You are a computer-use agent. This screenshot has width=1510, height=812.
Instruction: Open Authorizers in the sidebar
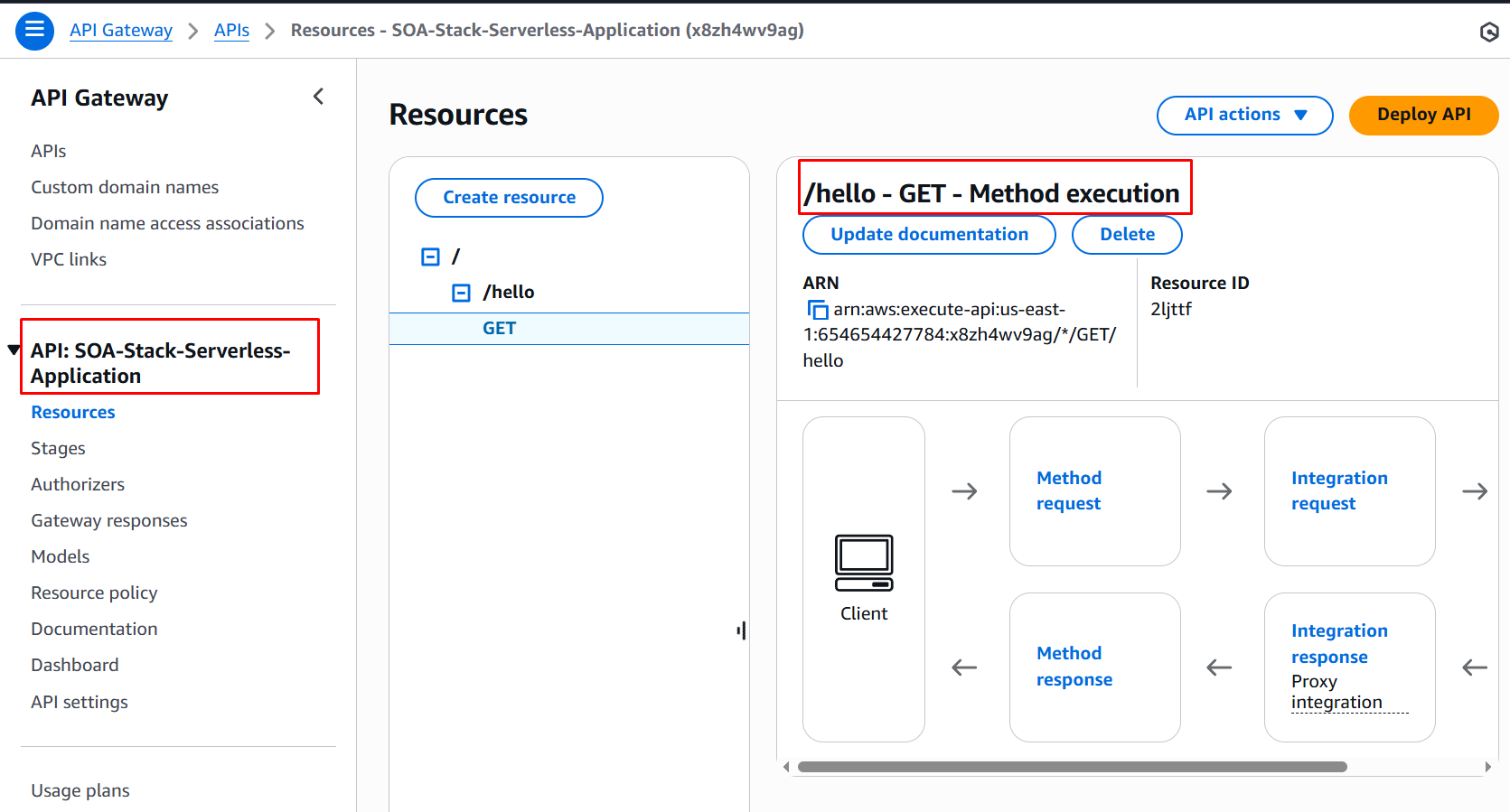click(78, 484)
